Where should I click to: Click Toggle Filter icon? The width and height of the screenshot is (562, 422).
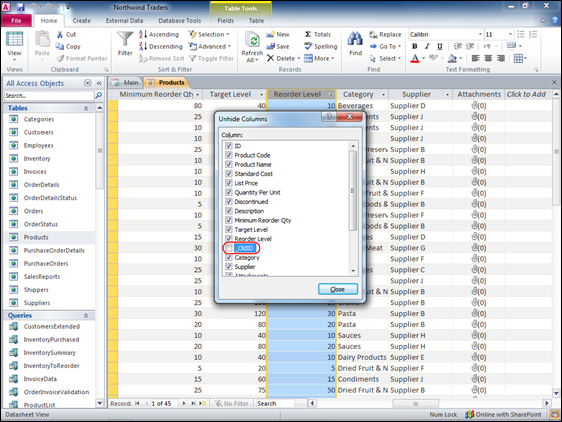click(192, 58)
